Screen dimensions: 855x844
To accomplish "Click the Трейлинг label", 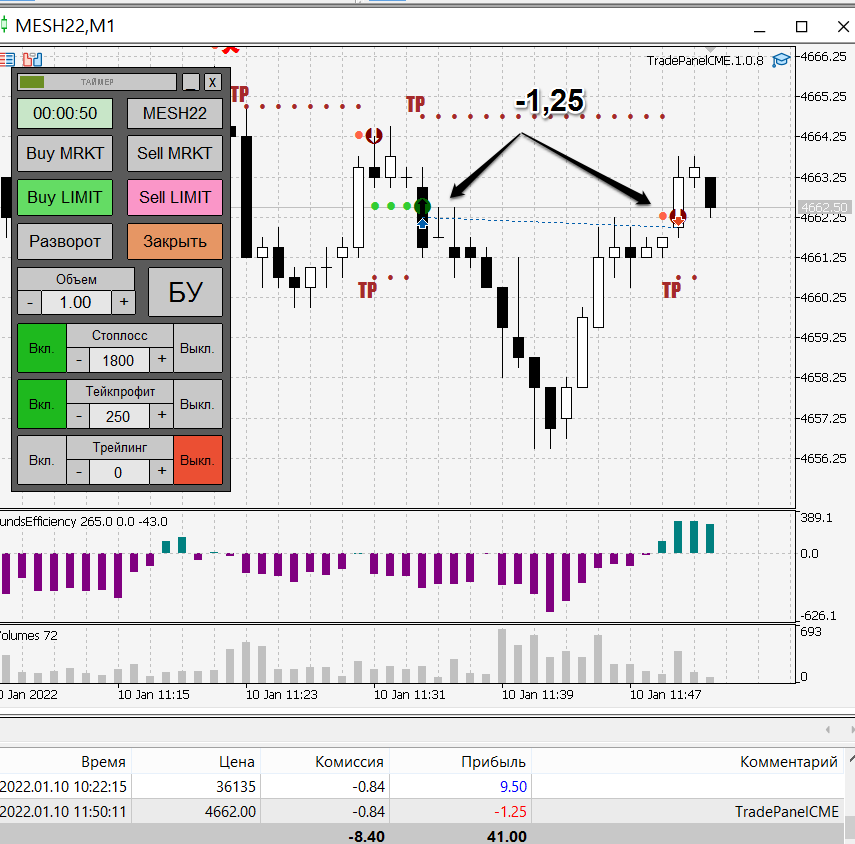I will (120, 448).
